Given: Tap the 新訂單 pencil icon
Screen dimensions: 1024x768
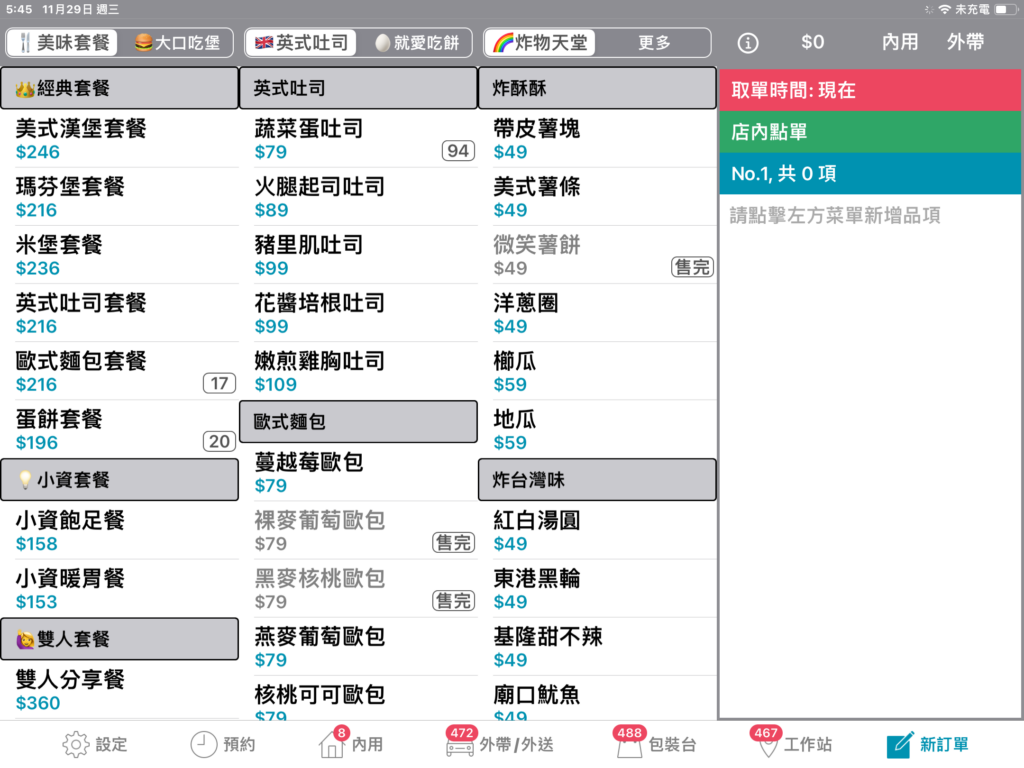Looking at the screenshot, I should (x=900, y=744).
